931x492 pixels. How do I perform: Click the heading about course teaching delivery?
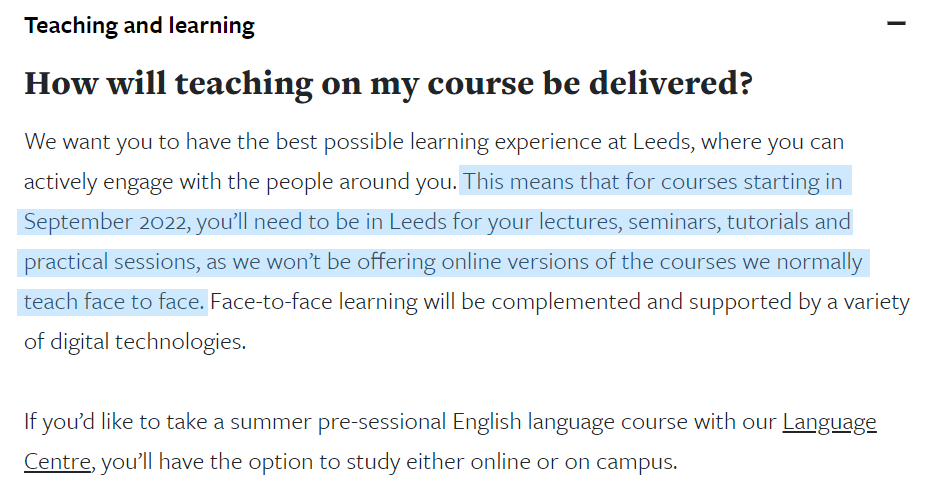pyautogui.click(x=388, y=84)
